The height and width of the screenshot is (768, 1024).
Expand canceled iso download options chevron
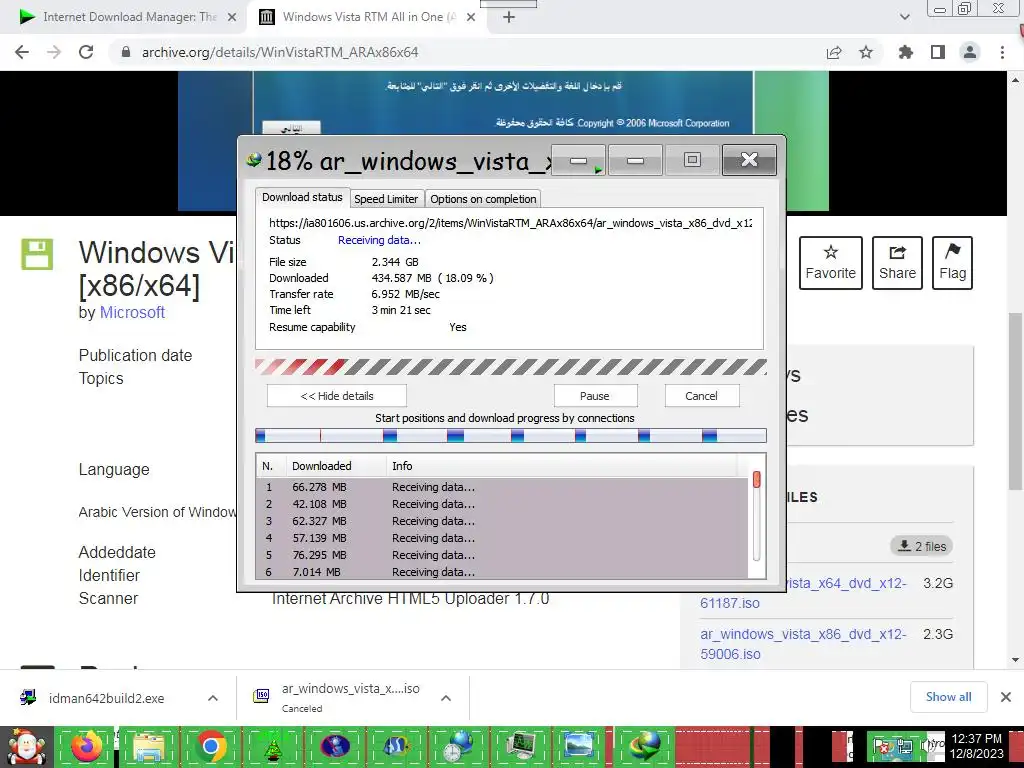pos(446,698)
